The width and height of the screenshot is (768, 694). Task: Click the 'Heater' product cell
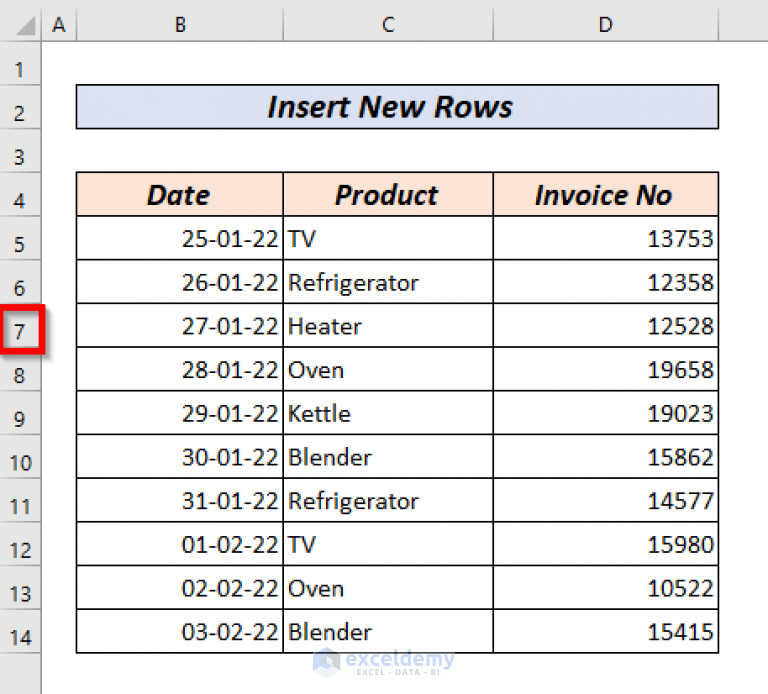point(388,326)
